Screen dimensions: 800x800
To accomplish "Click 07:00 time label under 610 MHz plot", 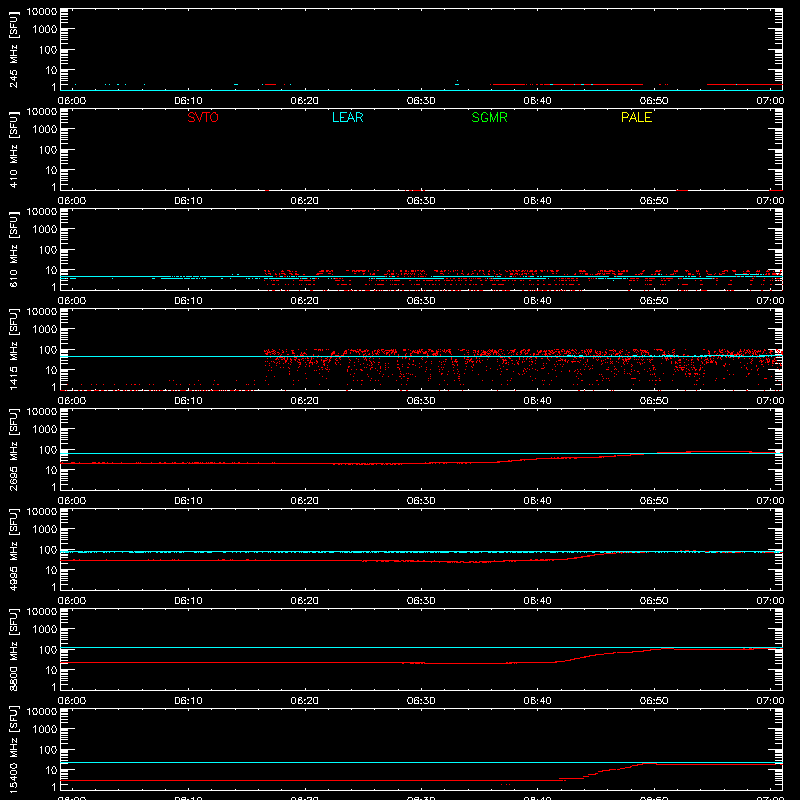I will [x=770, y=301].
